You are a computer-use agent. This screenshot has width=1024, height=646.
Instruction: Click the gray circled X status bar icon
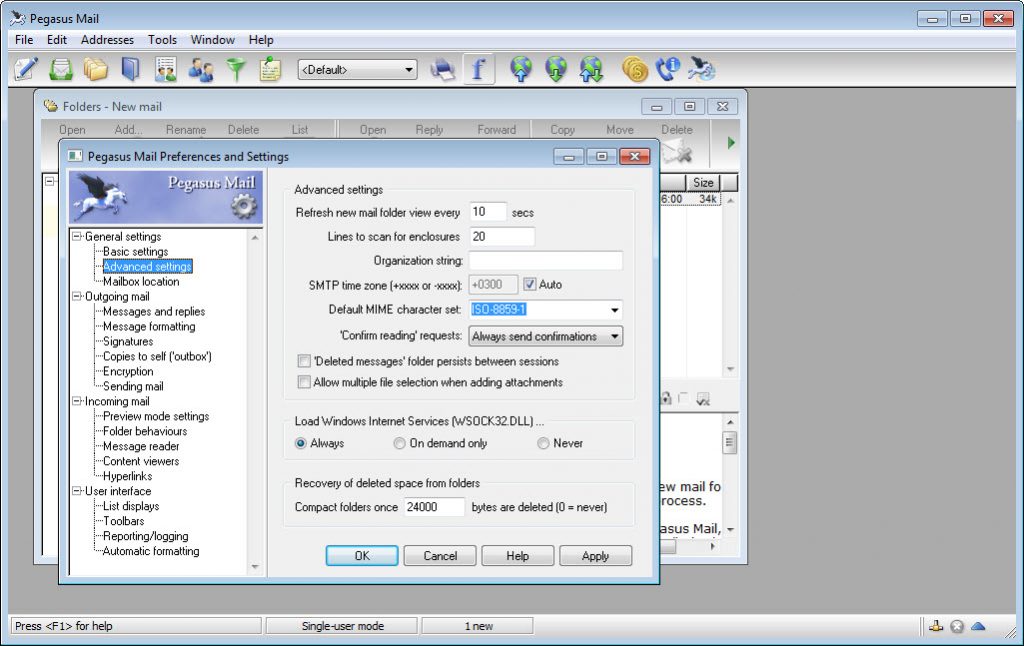pos(957,626)
